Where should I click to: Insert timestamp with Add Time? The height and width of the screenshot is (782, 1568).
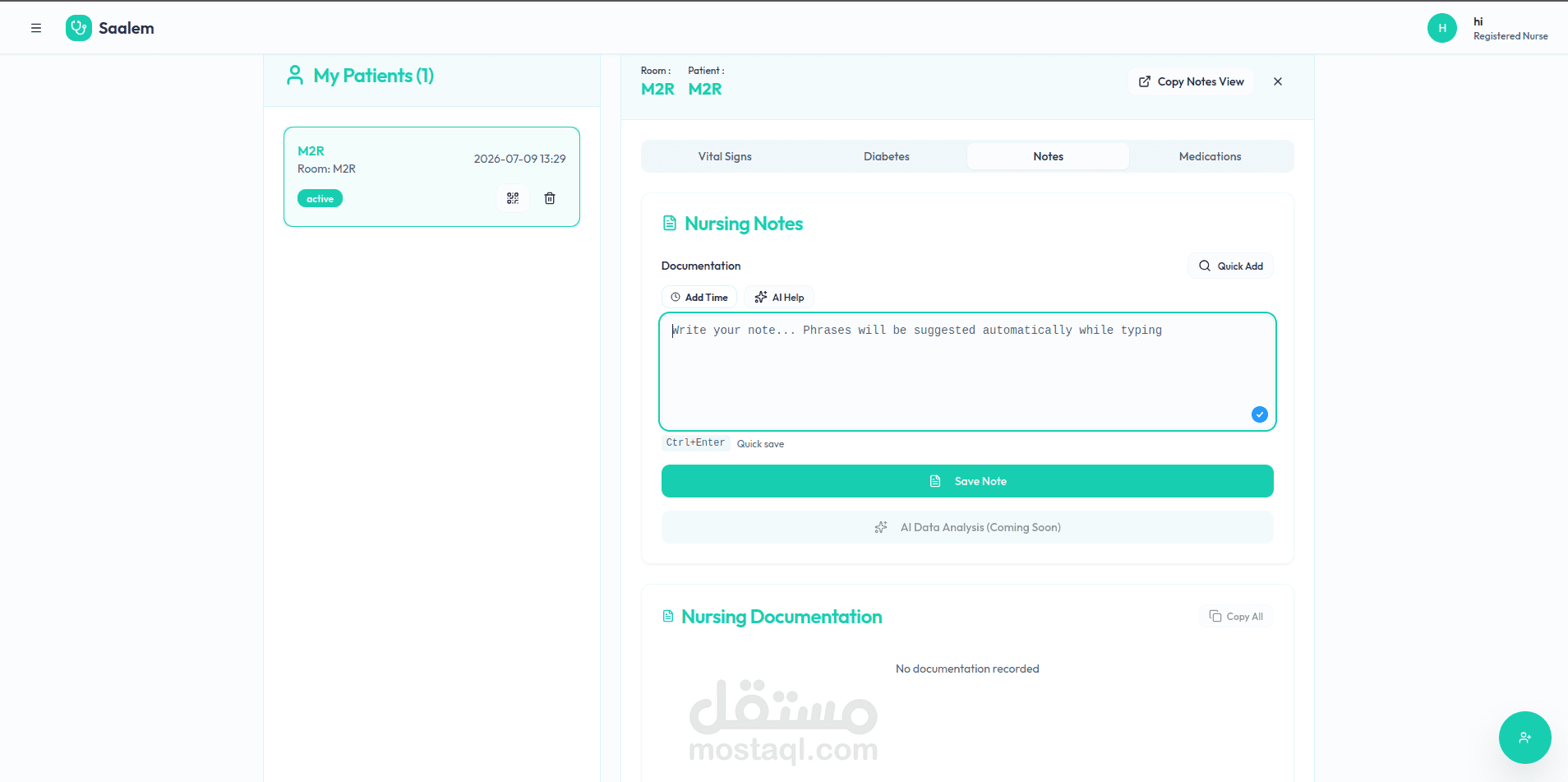click(x=699, y=298)
